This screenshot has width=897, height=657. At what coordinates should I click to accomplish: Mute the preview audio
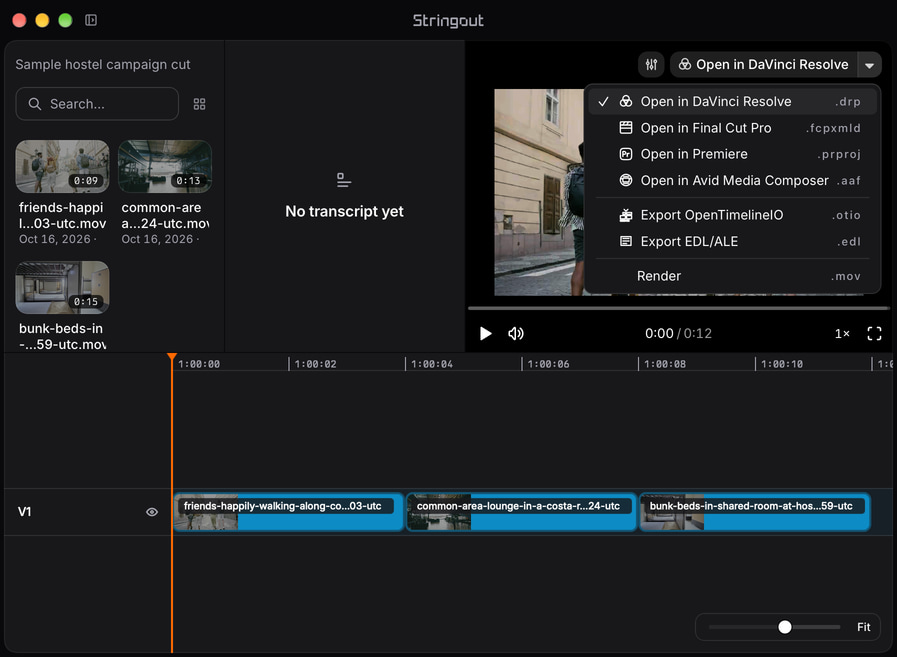pyautogui.click(x=515, y=334)
